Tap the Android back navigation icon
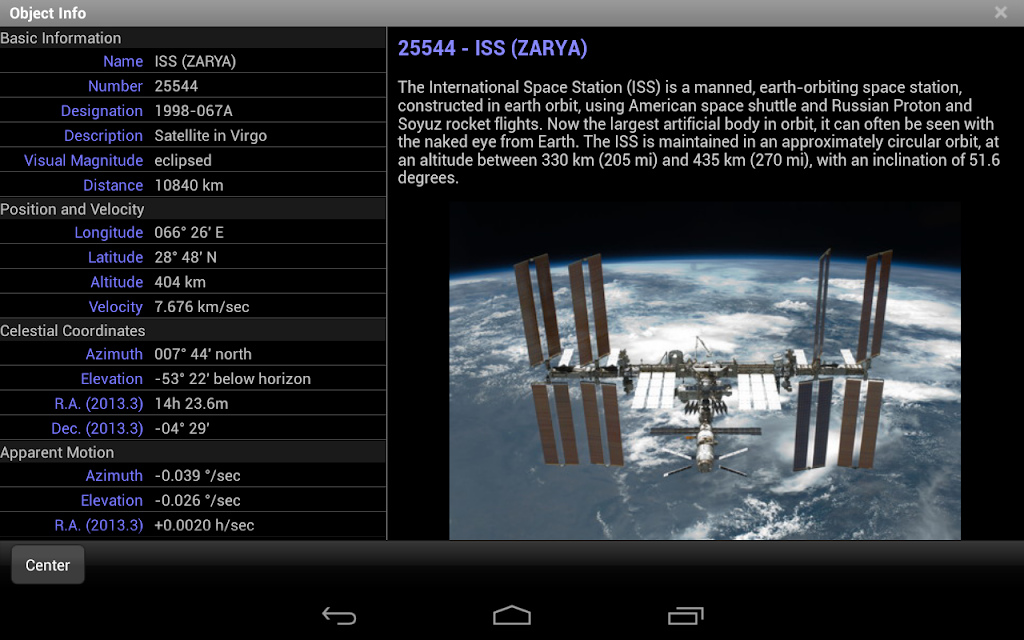The height and width of the screenshot is (640, 1024). click(339, 616)
